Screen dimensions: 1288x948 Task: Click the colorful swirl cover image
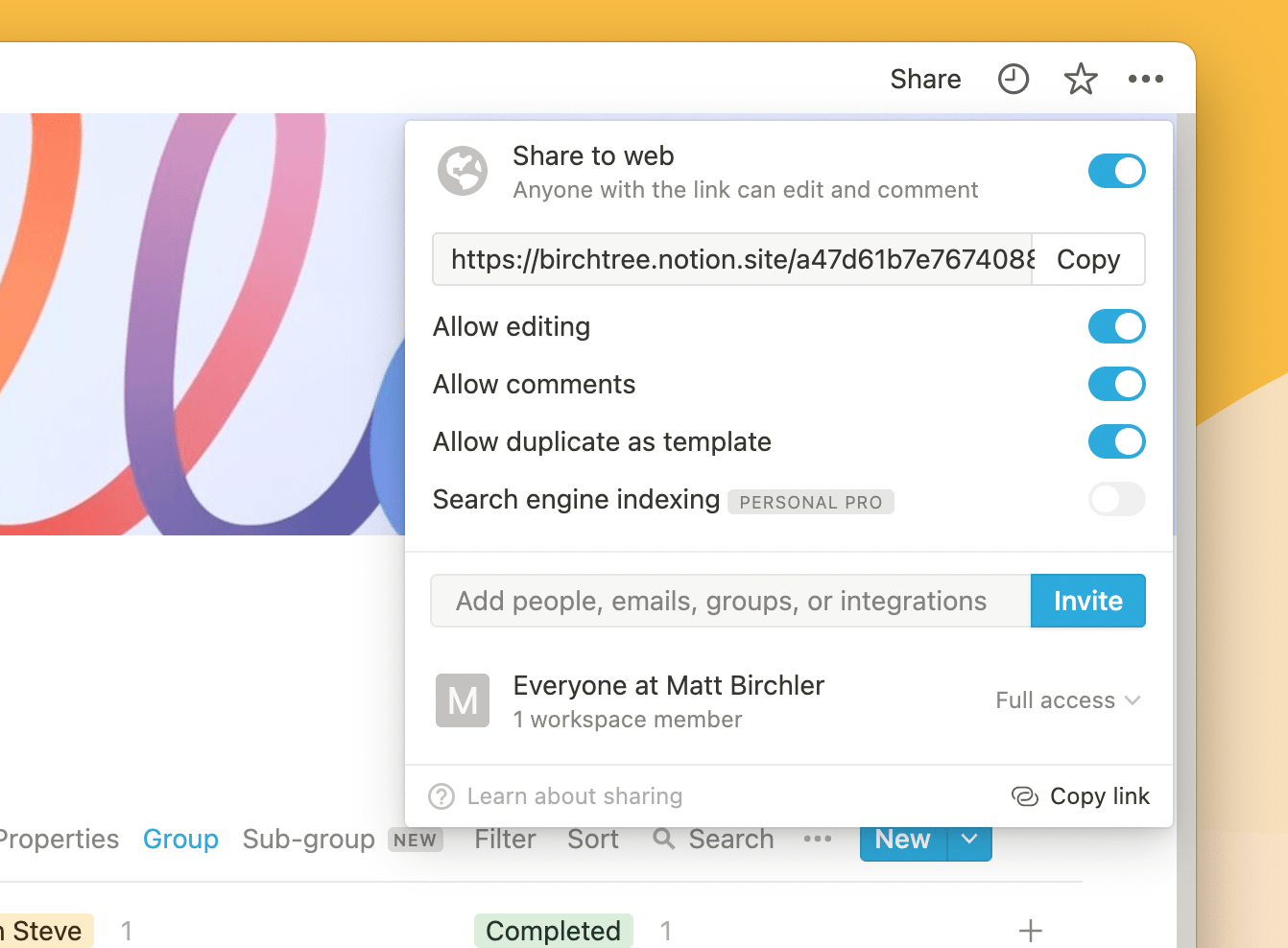point(202,324)
